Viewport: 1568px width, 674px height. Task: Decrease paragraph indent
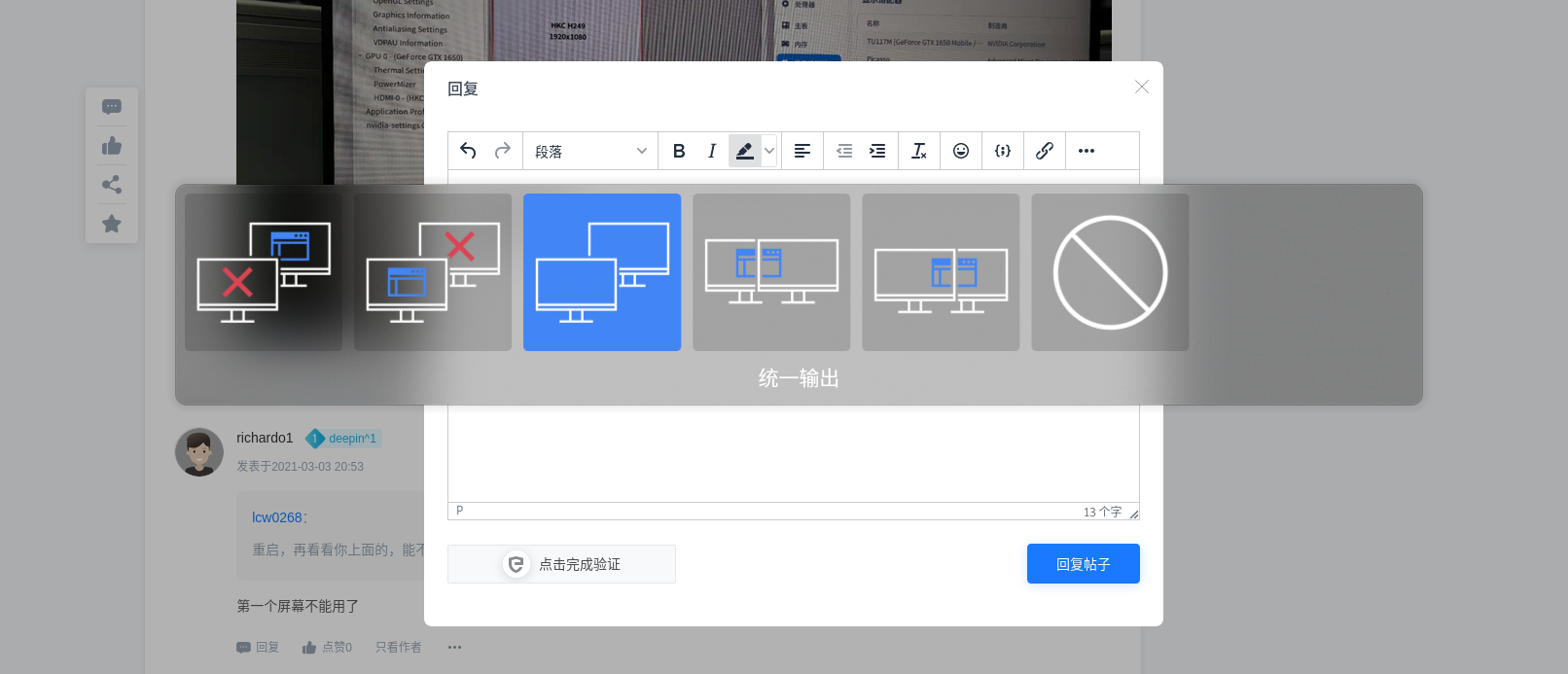click(x=844, y=151)
